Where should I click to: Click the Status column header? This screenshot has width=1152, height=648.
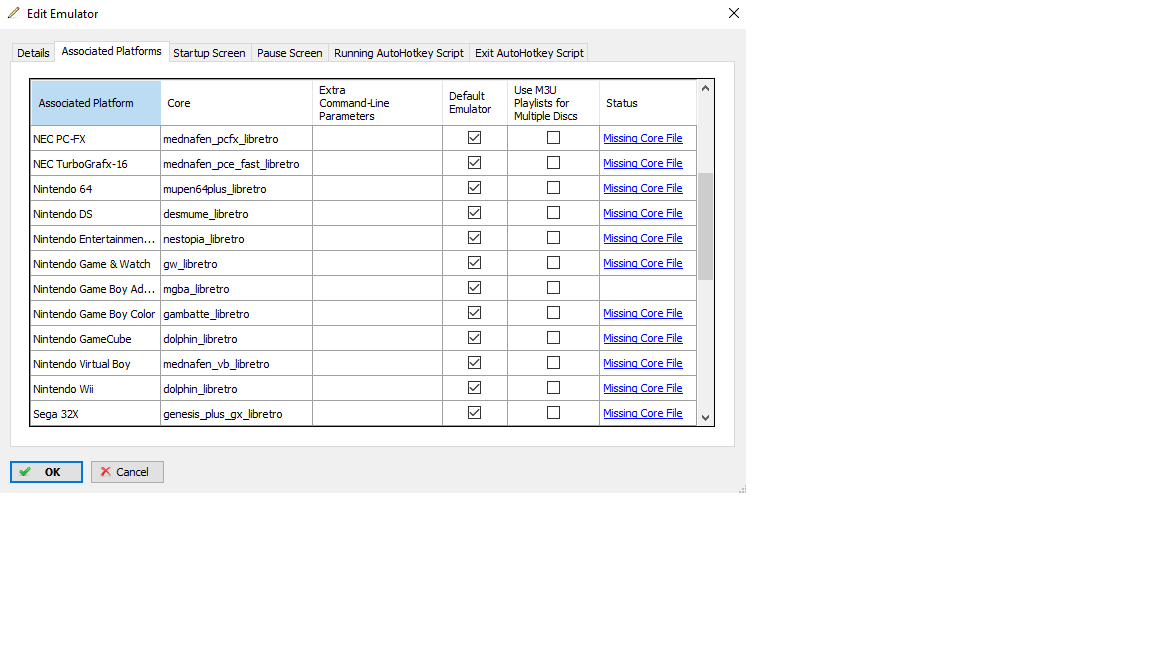pyautogui.click(x=648, y=103)
